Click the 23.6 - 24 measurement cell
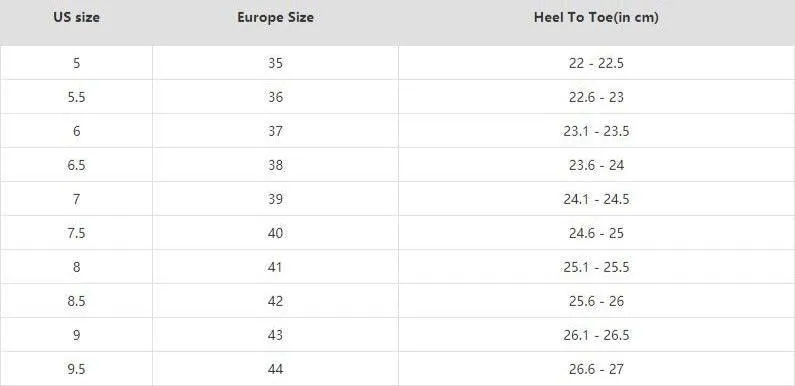The image size is (795, 386). pyautogui.click(x=596, y=165)
